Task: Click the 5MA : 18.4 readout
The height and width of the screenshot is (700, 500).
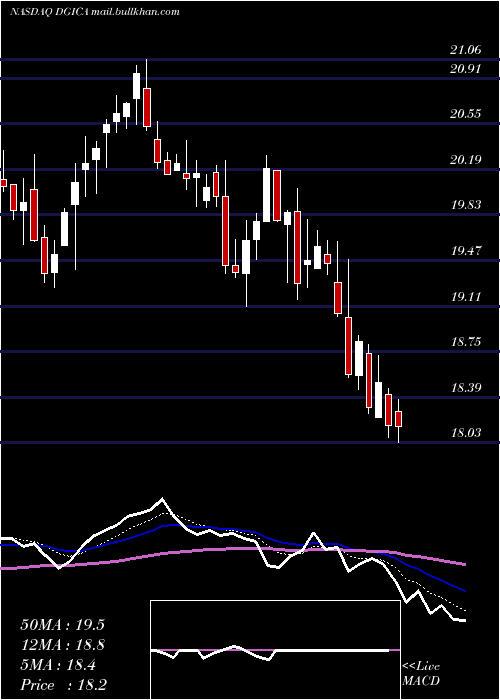Action: coord(58,665)
